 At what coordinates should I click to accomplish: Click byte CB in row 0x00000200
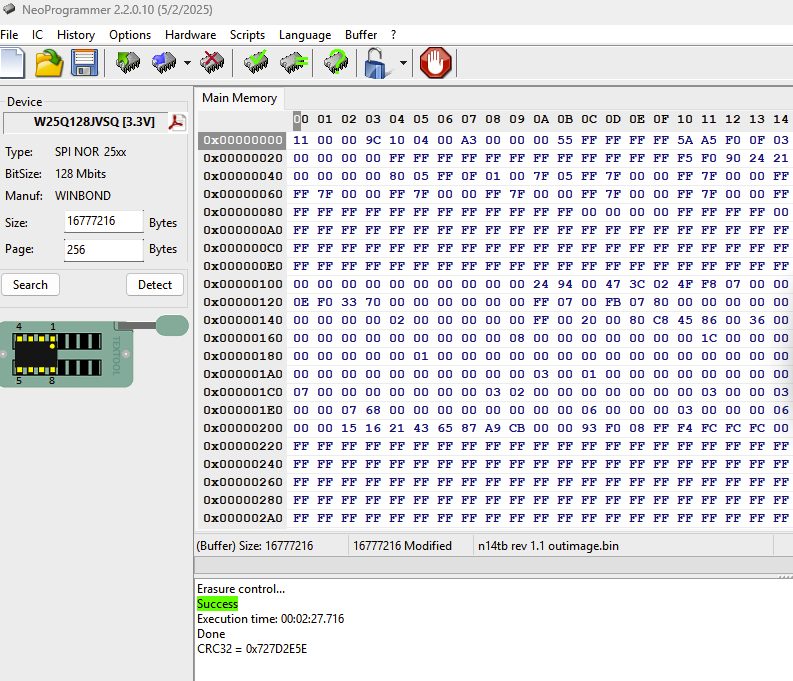tap(517, 428)
